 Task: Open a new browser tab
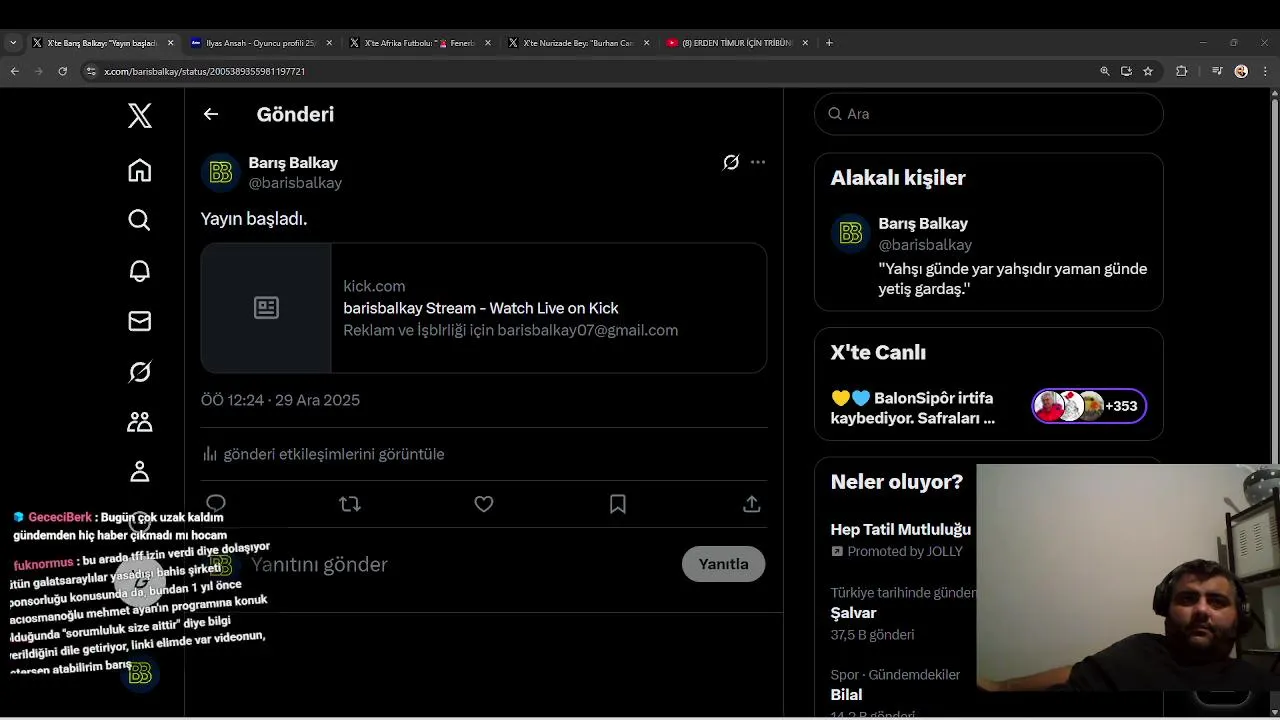(x=829, y=43)
